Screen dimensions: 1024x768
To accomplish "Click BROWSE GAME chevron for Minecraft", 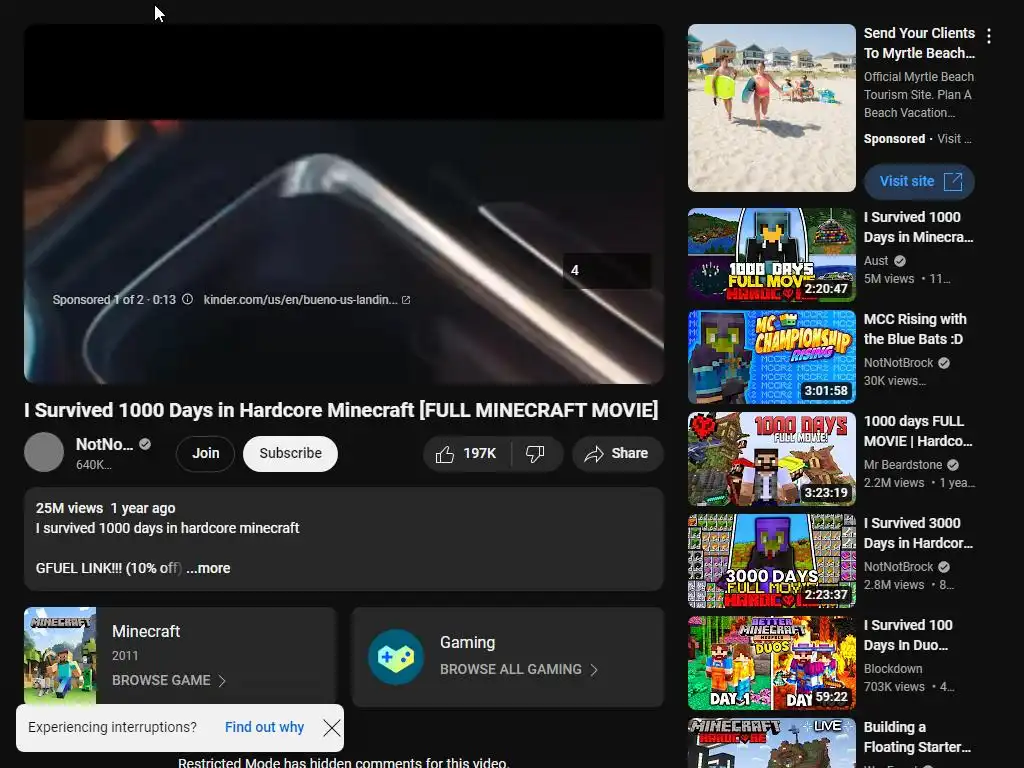I will click(x=222, y=680).
